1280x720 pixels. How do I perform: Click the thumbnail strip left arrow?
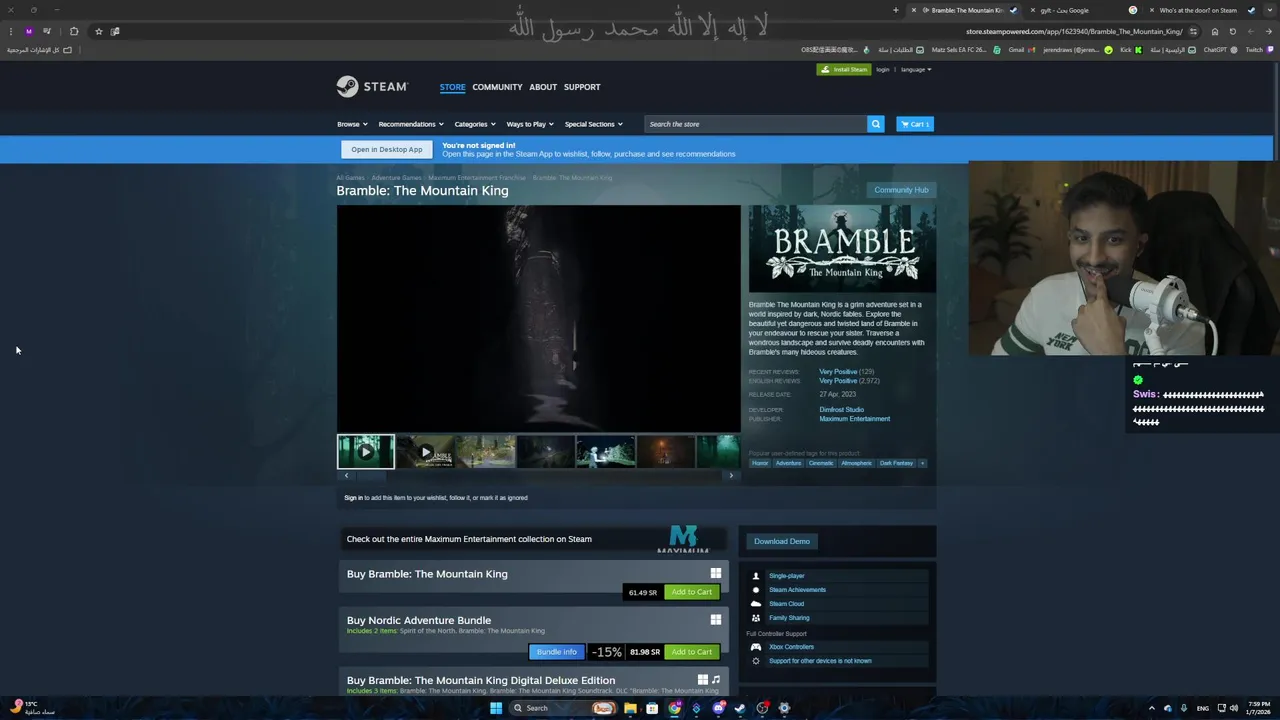pyautogui.click(x=346, y=475)
